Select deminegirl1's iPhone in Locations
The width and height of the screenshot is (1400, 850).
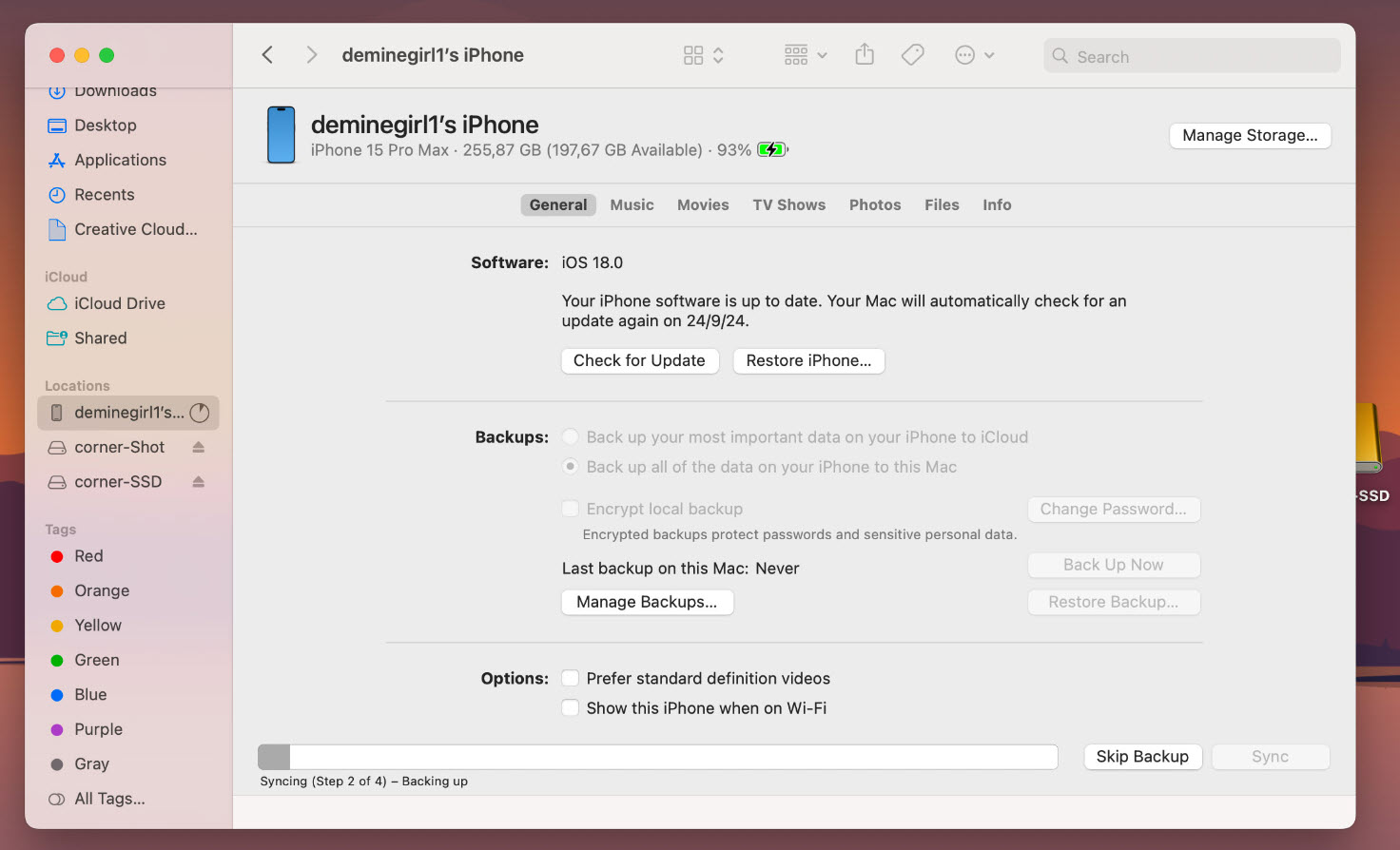point(128,413)
